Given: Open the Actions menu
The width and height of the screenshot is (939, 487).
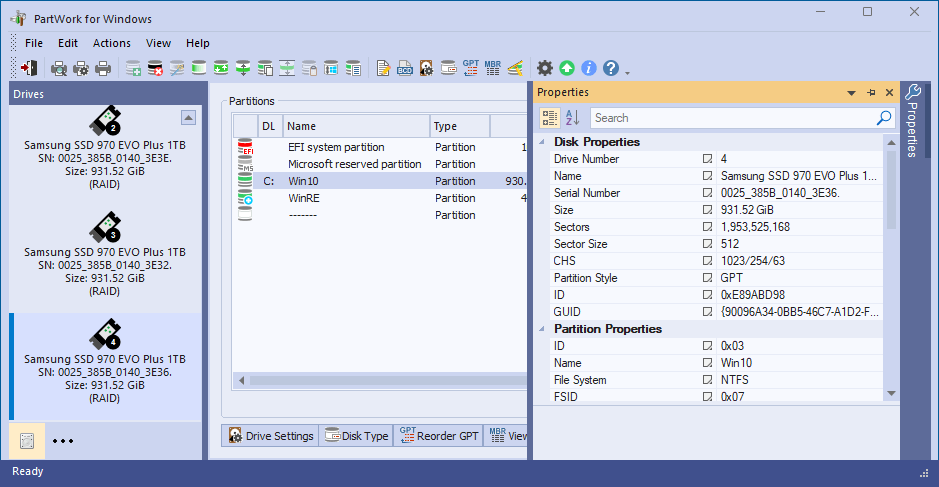Looking at the screenshot, I should click(x=111, y=43).
